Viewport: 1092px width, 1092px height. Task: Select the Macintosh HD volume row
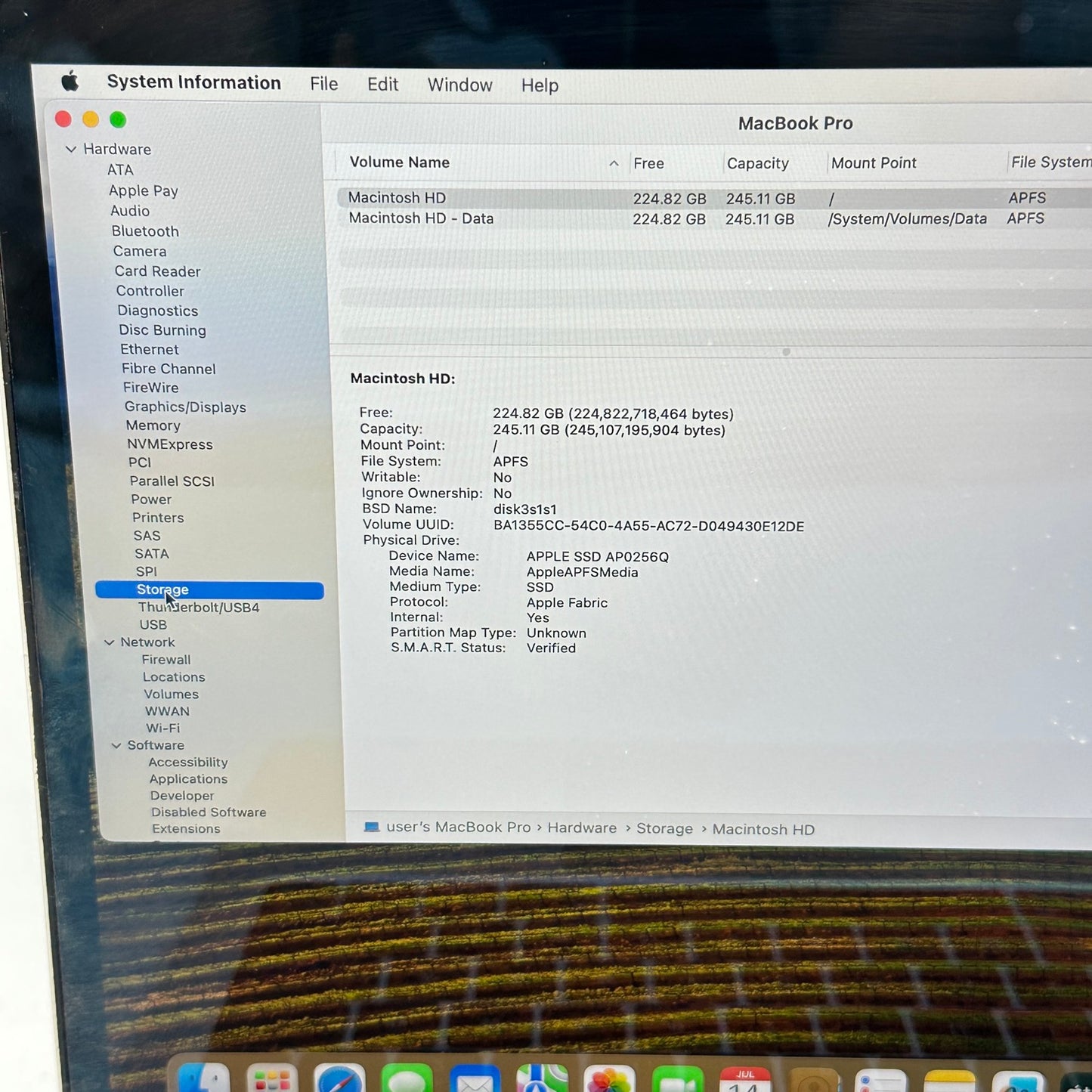click(x=714, y=198)
